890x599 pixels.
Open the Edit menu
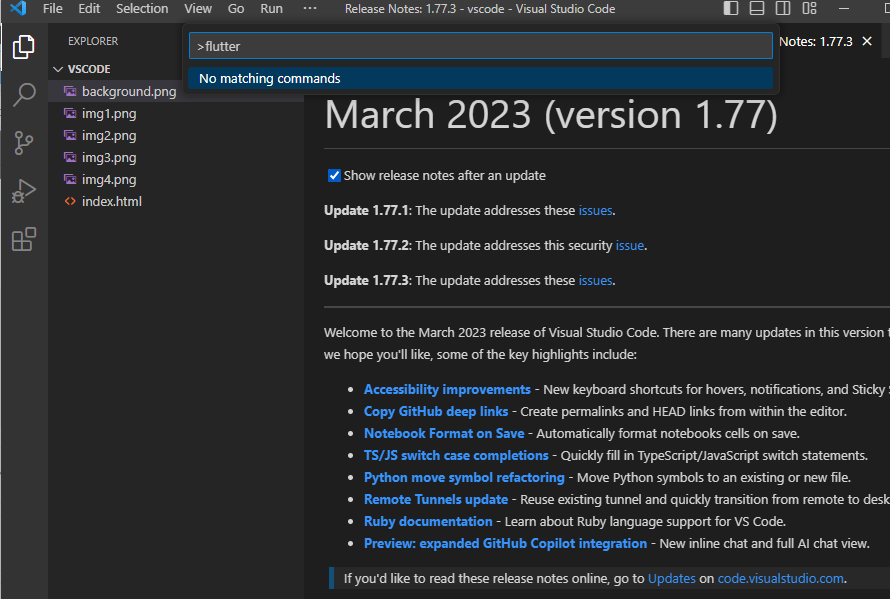click(89, 9)
